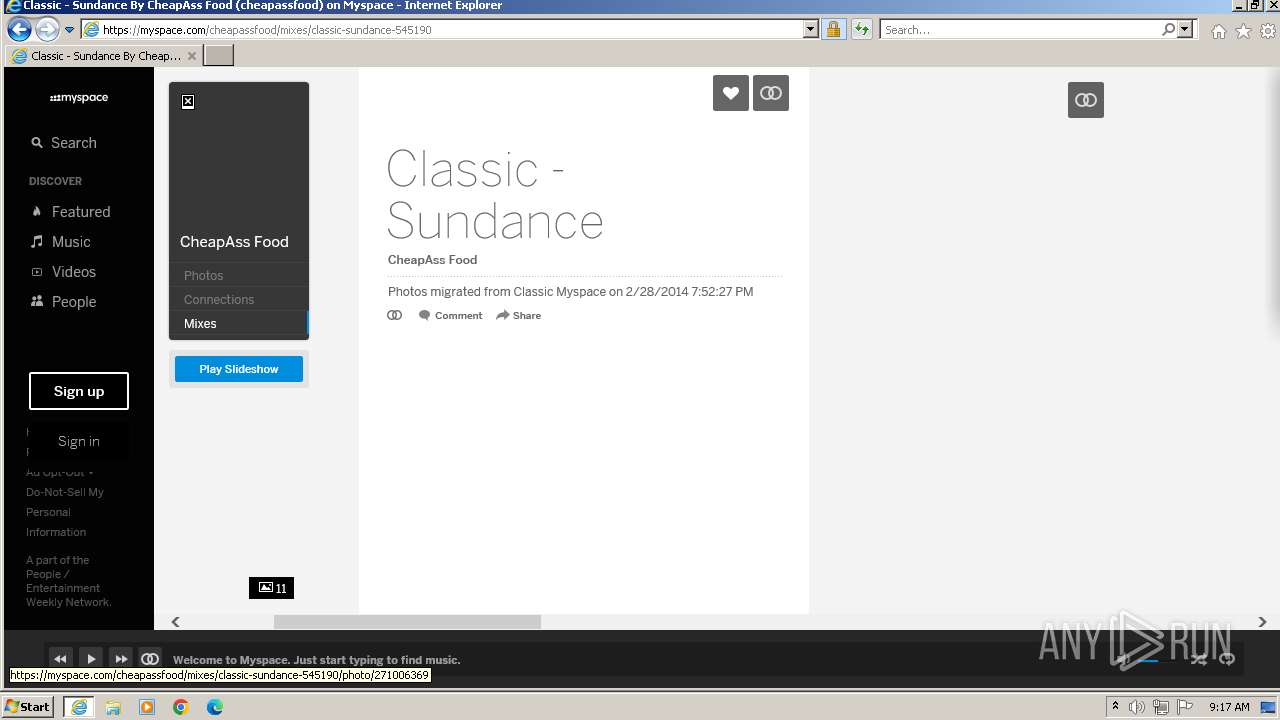
Task: Click the Do-Not-Sell My Personal Information link
Action: [65, 512]
